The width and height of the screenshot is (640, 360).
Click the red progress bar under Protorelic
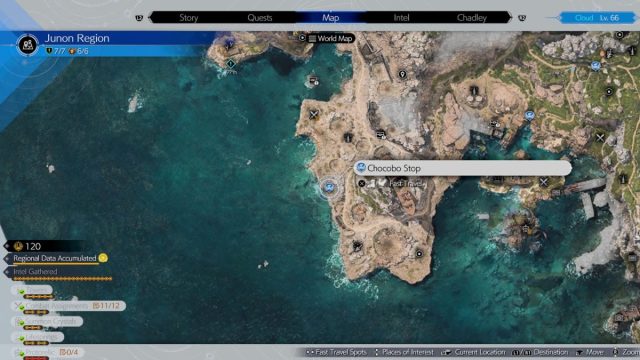pyautogui.click(x=36, y=358)
